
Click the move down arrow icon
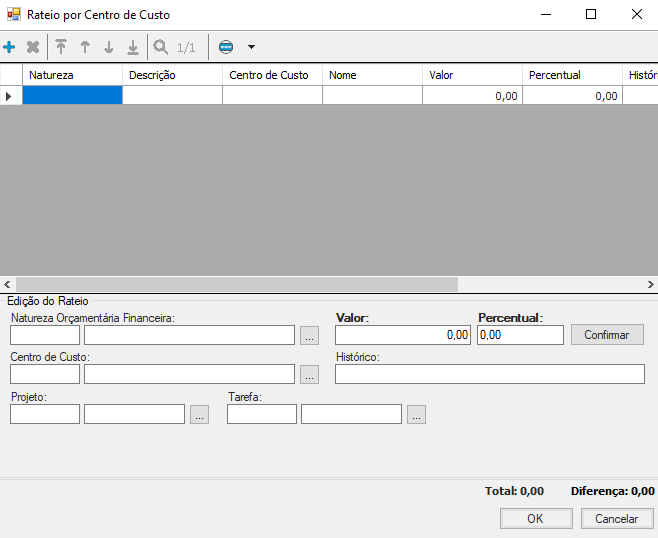pos(109,47)
